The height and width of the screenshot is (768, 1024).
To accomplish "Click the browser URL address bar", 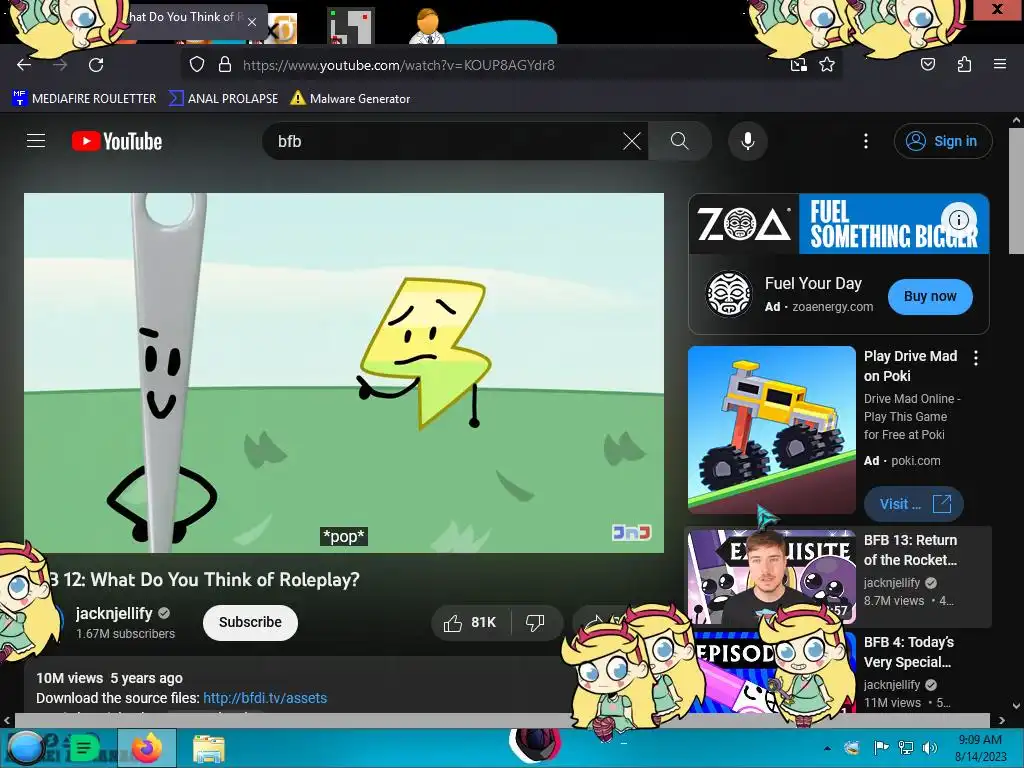I will pyautogui.click(x=509, y=65).
